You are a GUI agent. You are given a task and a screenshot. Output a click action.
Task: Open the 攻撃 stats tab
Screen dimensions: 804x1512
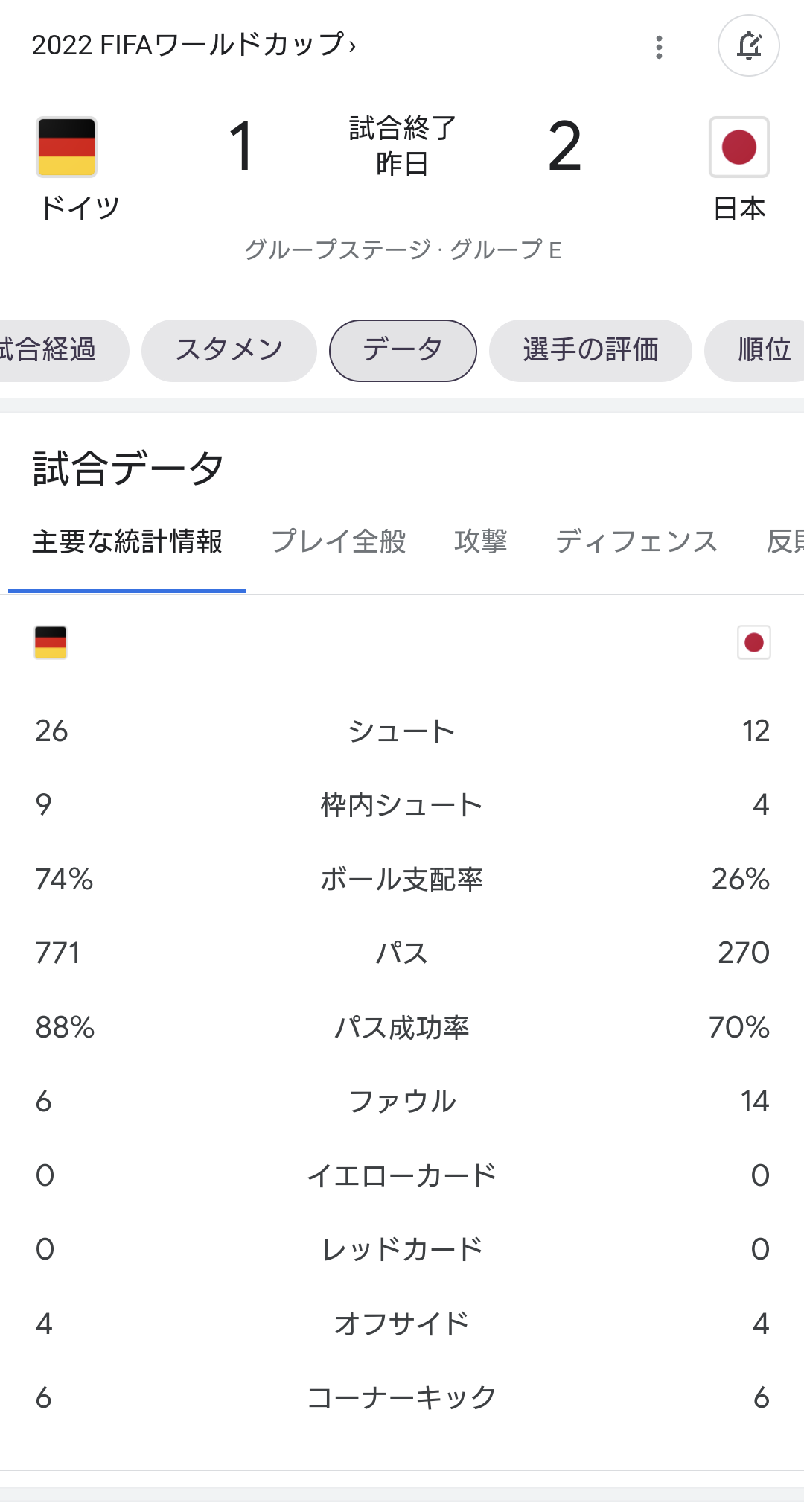click(x=481, y=541)
